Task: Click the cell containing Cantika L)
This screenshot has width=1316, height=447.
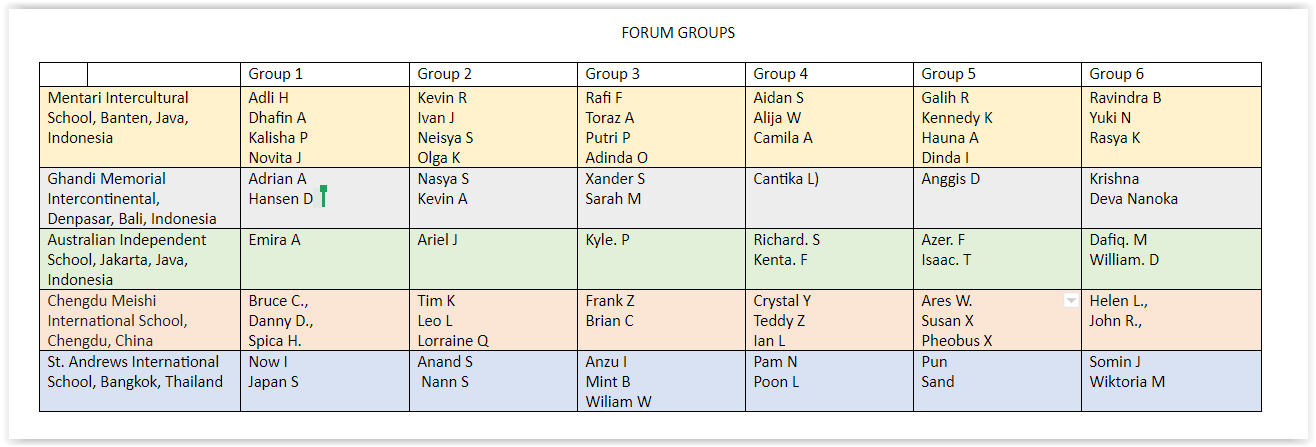Action: [x=829, y=198]
